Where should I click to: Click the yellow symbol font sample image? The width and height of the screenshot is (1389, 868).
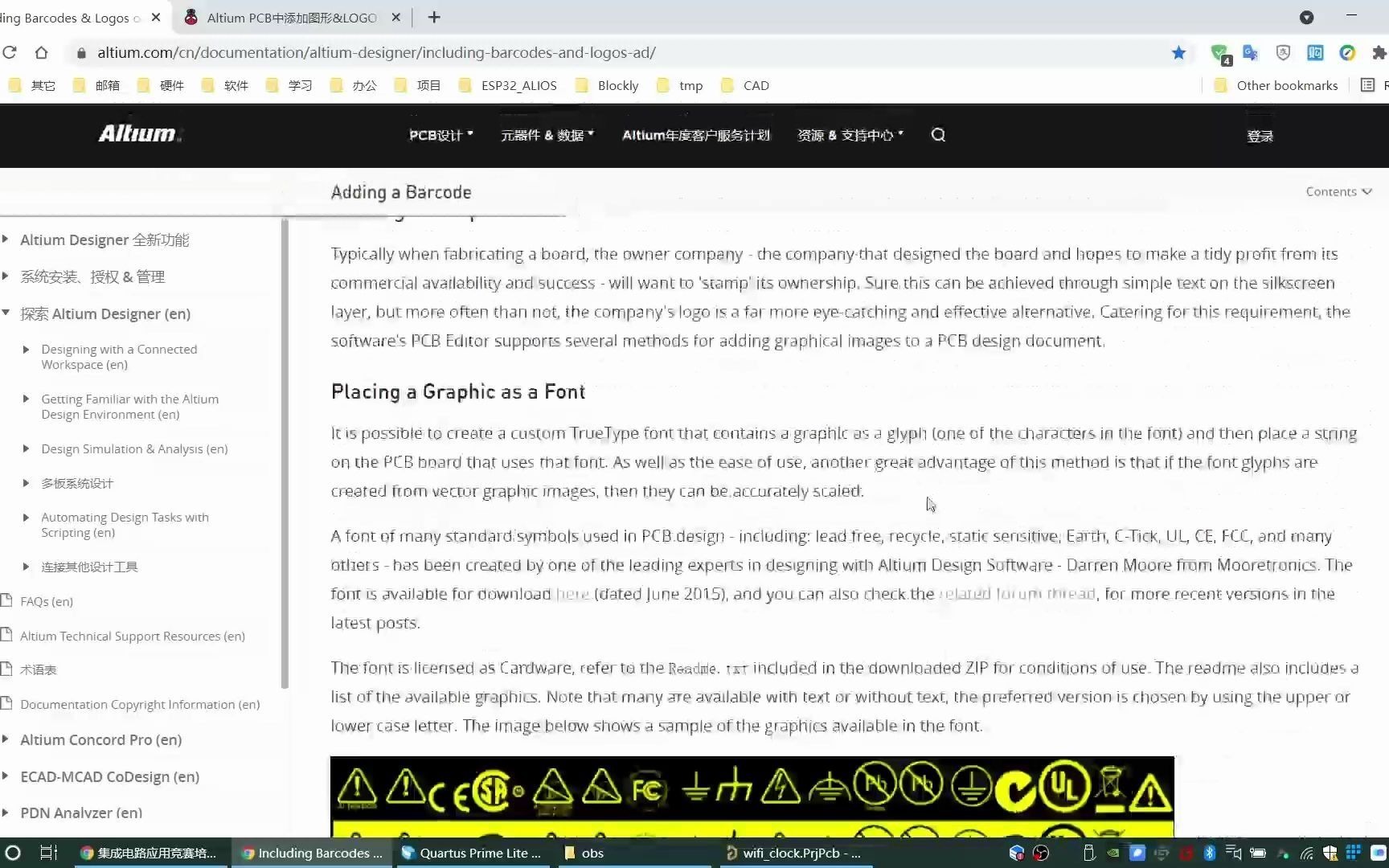[752, 796]
